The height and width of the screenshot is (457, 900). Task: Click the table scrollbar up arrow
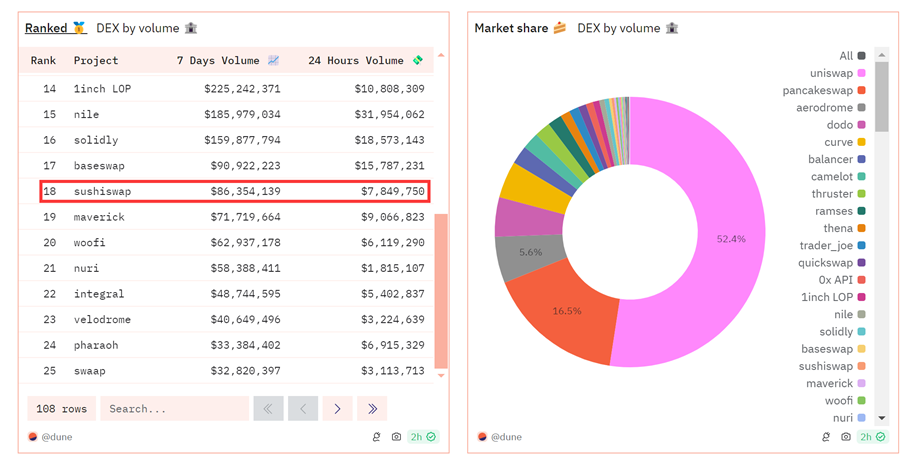tap(441, 55)
